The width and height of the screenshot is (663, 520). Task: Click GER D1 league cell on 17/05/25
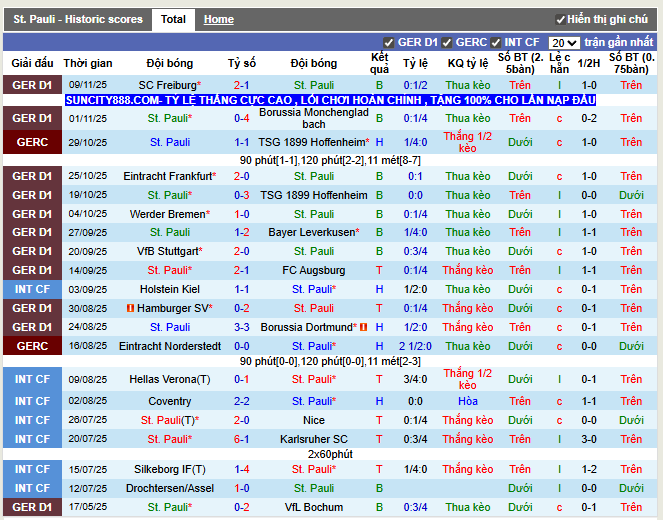point(32,507)
